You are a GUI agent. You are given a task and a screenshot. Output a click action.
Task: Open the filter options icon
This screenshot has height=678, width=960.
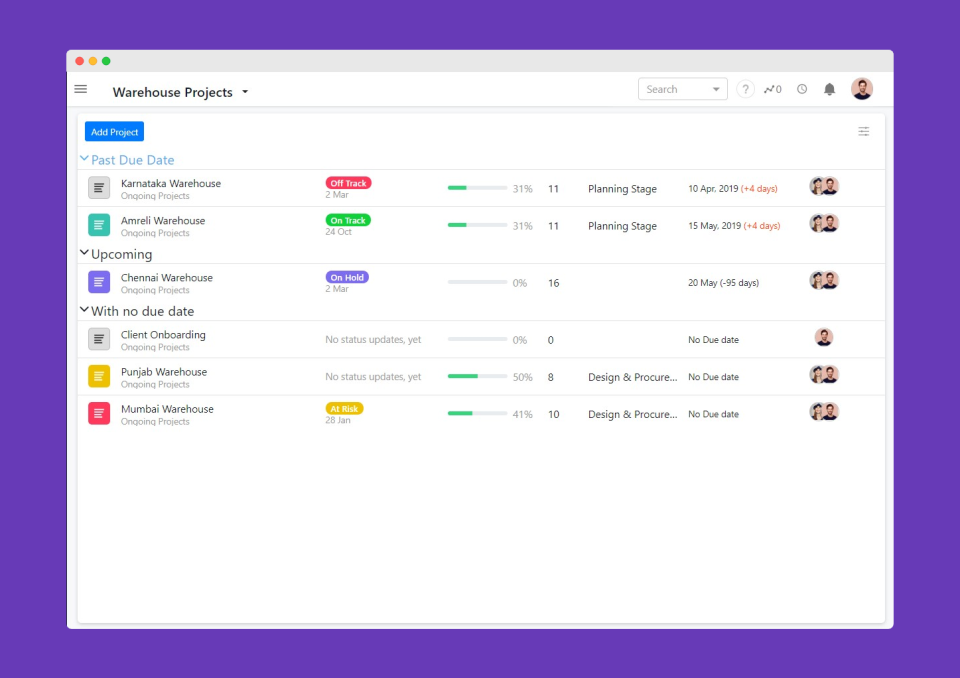863,131
